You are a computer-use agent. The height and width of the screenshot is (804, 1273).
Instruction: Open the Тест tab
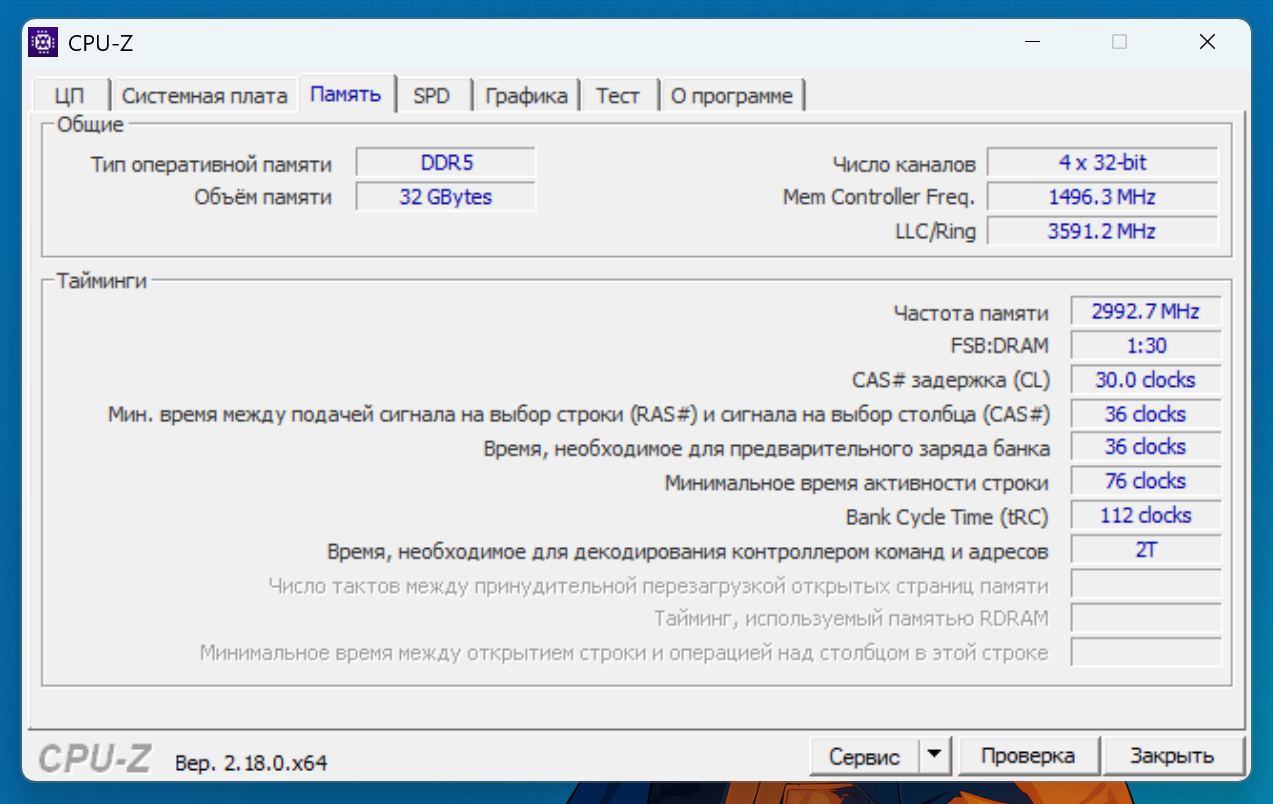tap(618, 96)
